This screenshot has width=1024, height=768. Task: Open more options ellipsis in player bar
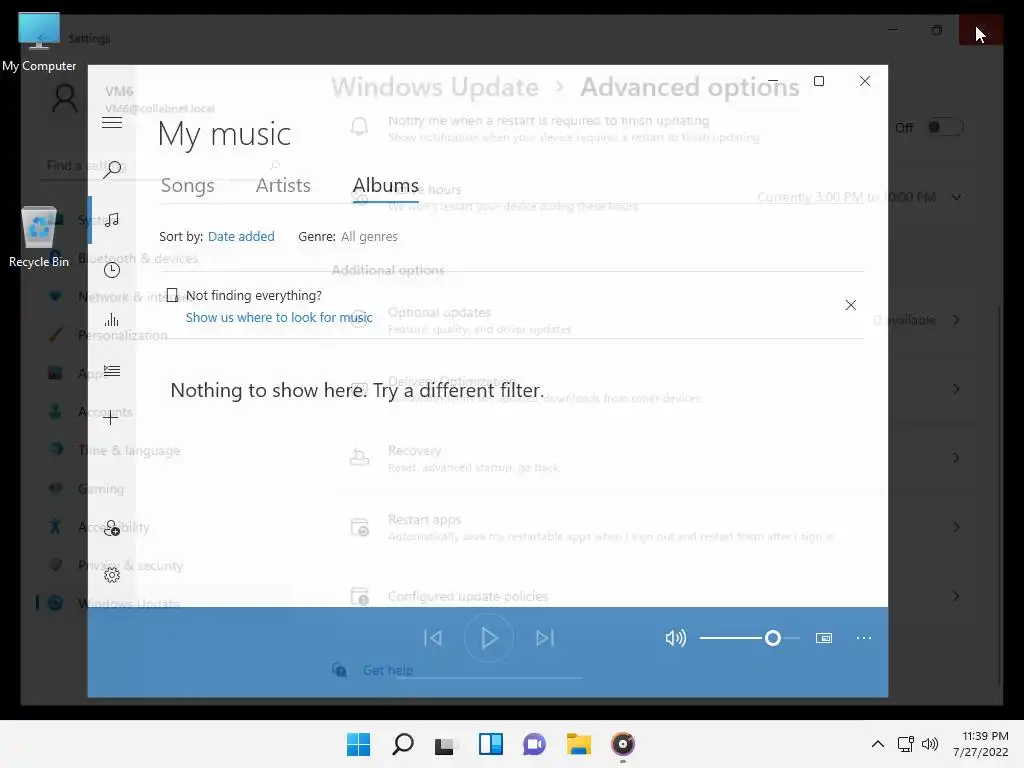[x=864, y=638]
